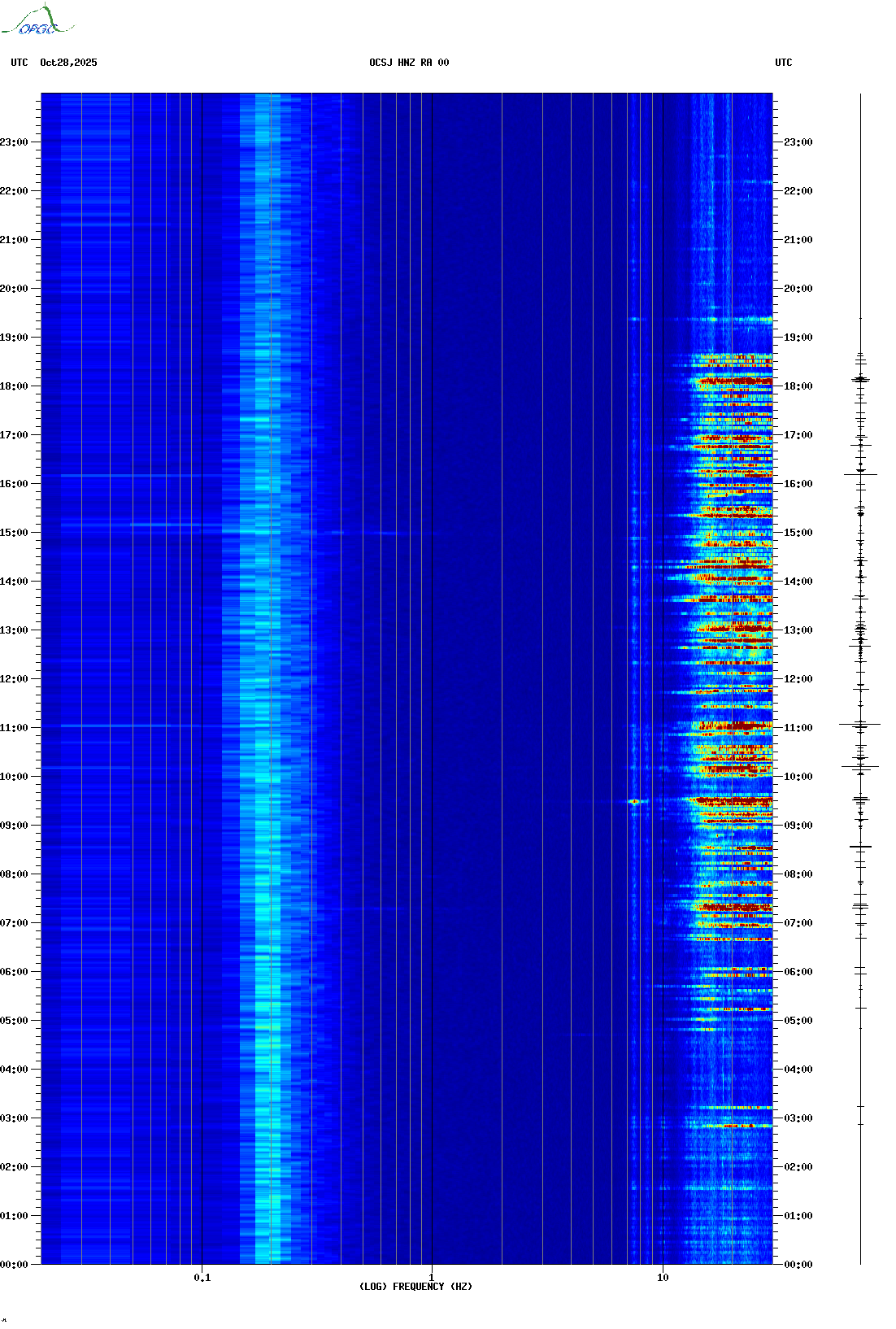The image size is (896, 1329).
Task: Click the 21:00 time label on right axis
Action: click(x=798, y=240)
